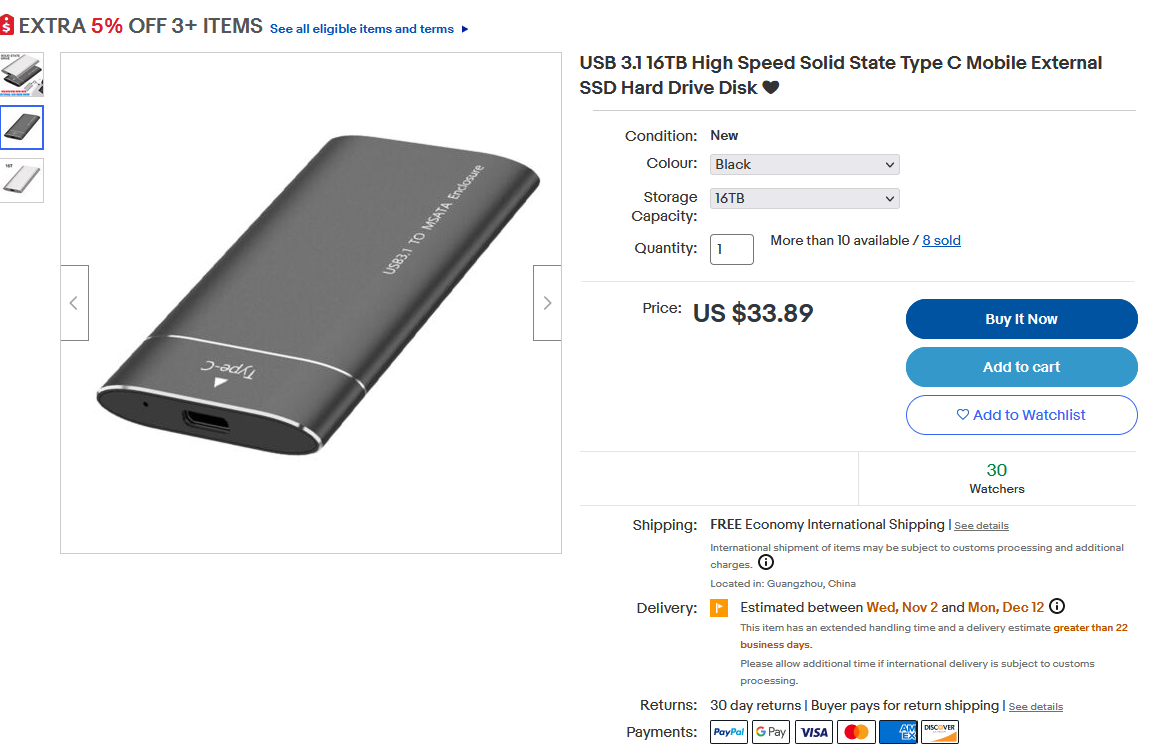Image resolution: width=1150 pixels, height=754 pixels.
Task: Open the Colour dropdown showing Black
Action: [x=805, y=164]
